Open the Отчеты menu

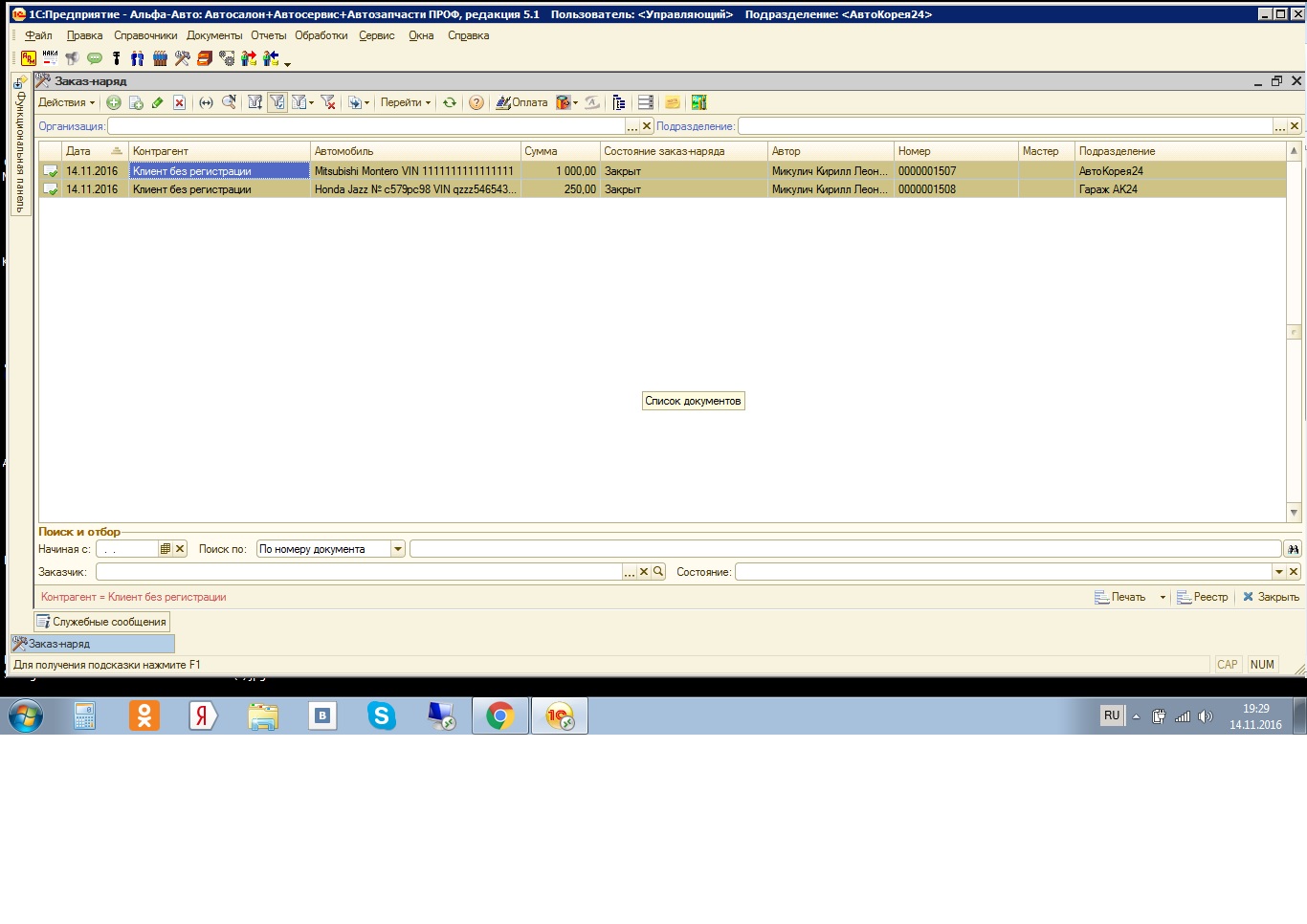pyautogui.click(x=269, y=35)
